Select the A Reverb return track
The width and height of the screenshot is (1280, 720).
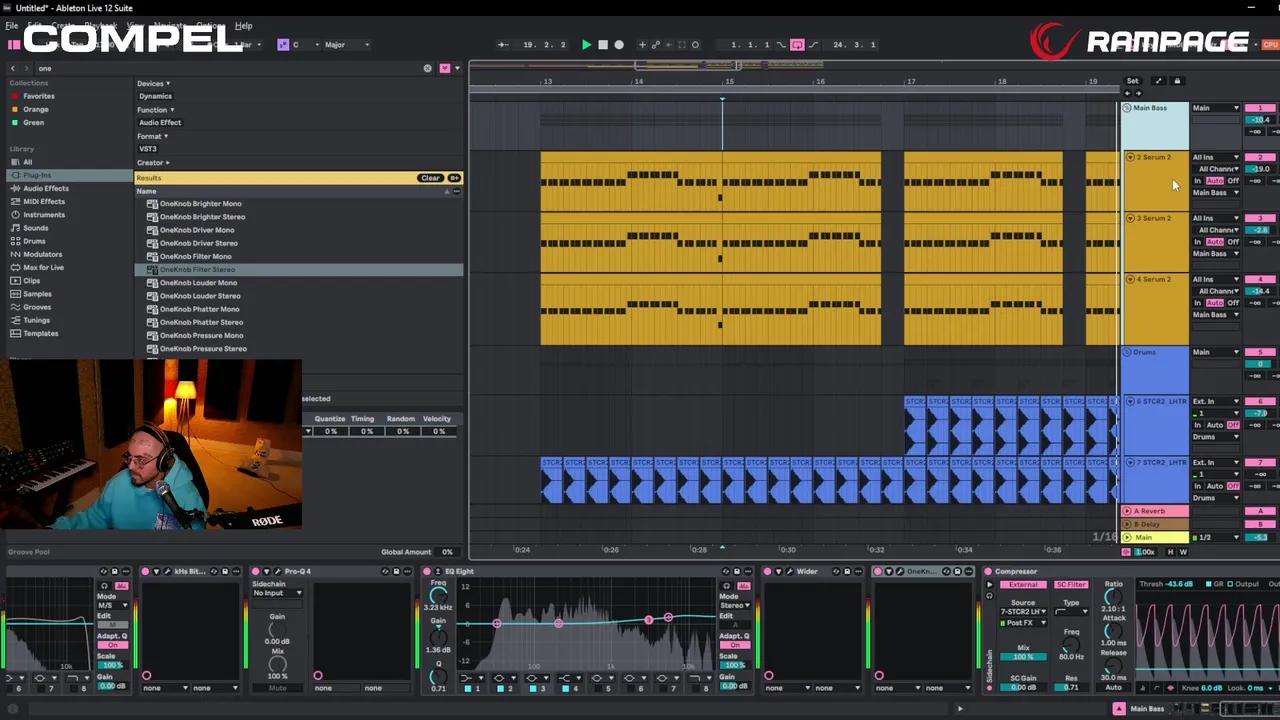(x=1155, y=511)
